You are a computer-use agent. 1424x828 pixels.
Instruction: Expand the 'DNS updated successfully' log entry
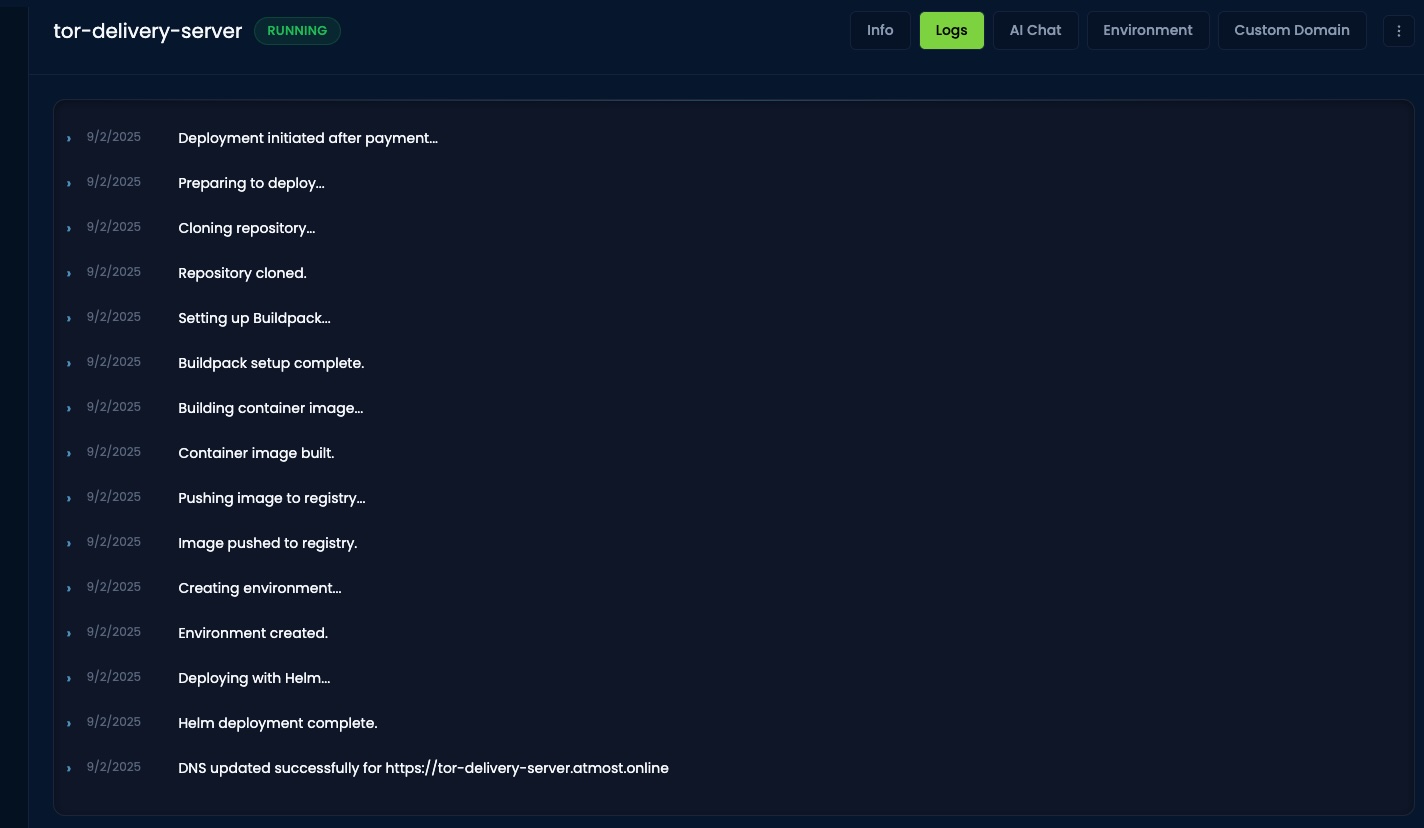[69, 768]
